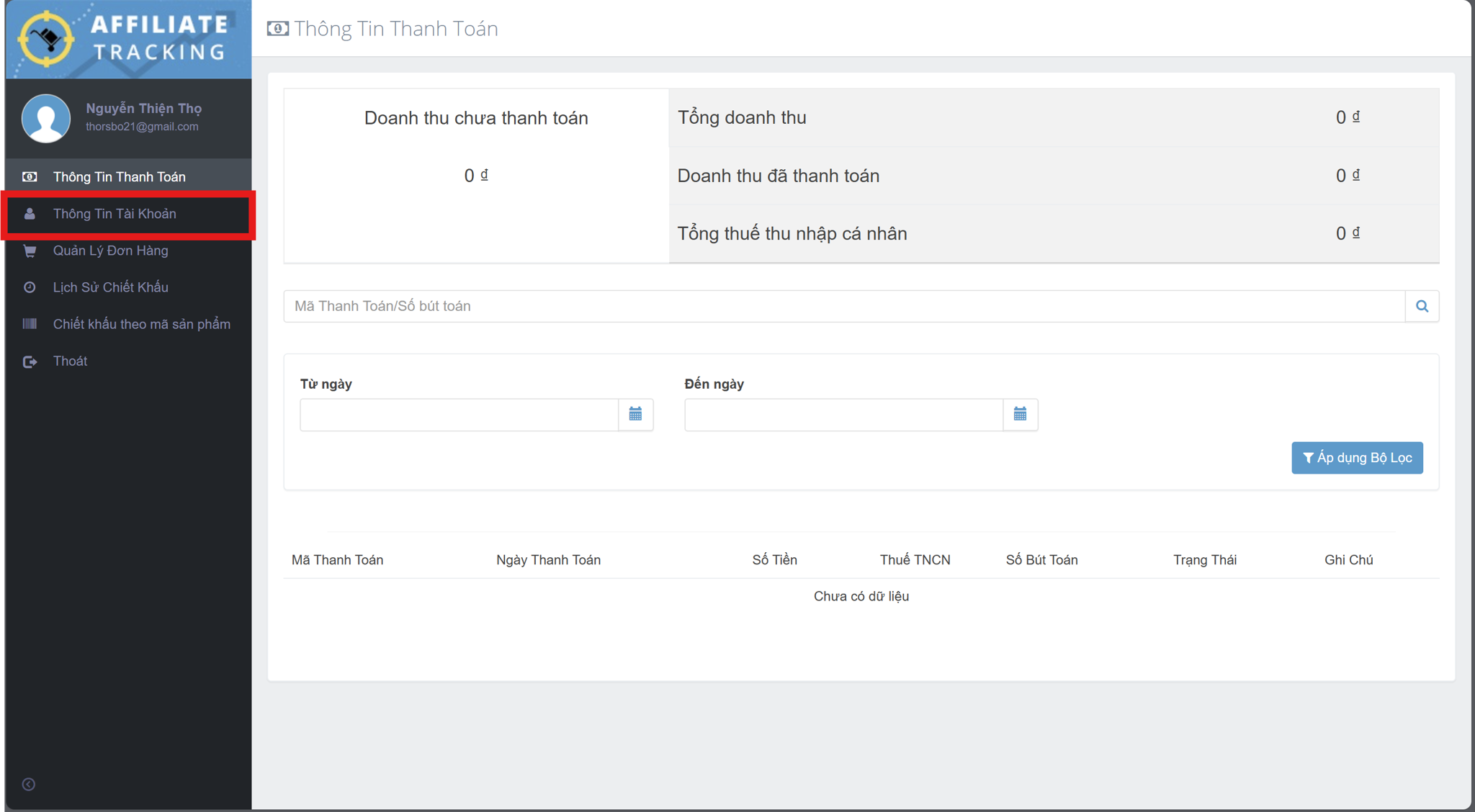Go to Quản Lý Đơn Hàng
This screenshot has height=812, width=1475.
coord(110,251)
